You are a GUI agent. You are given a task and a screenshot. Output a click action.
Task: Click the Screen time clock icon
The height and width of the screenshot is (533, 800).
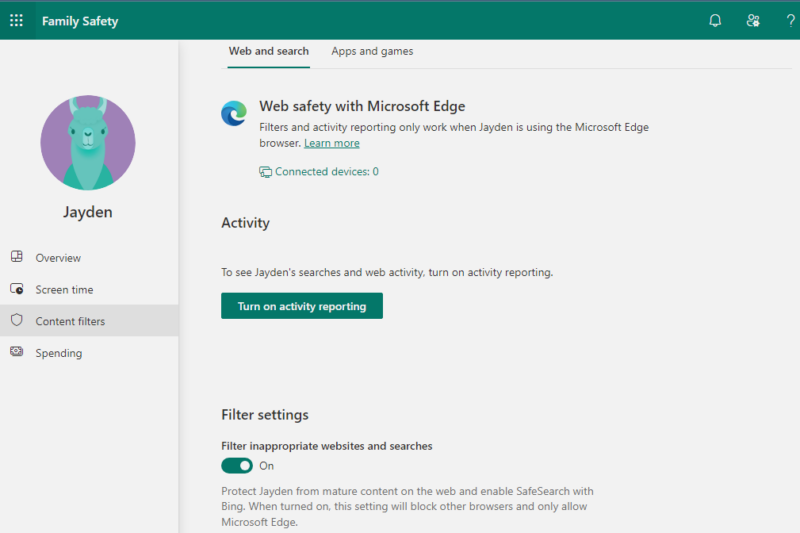(x=17, y=289)
